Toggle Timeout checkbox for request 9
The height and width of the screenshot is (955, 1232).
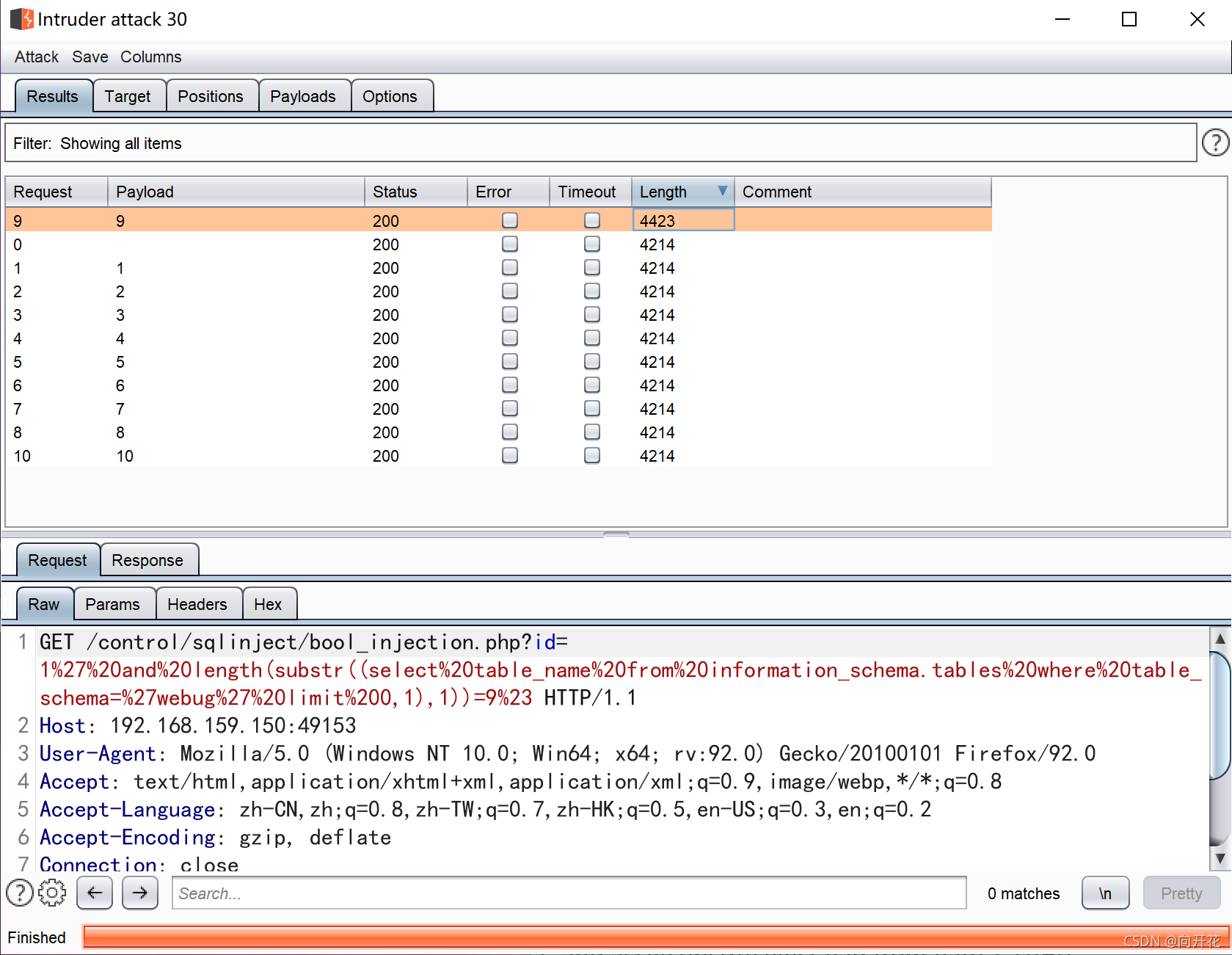592,220
